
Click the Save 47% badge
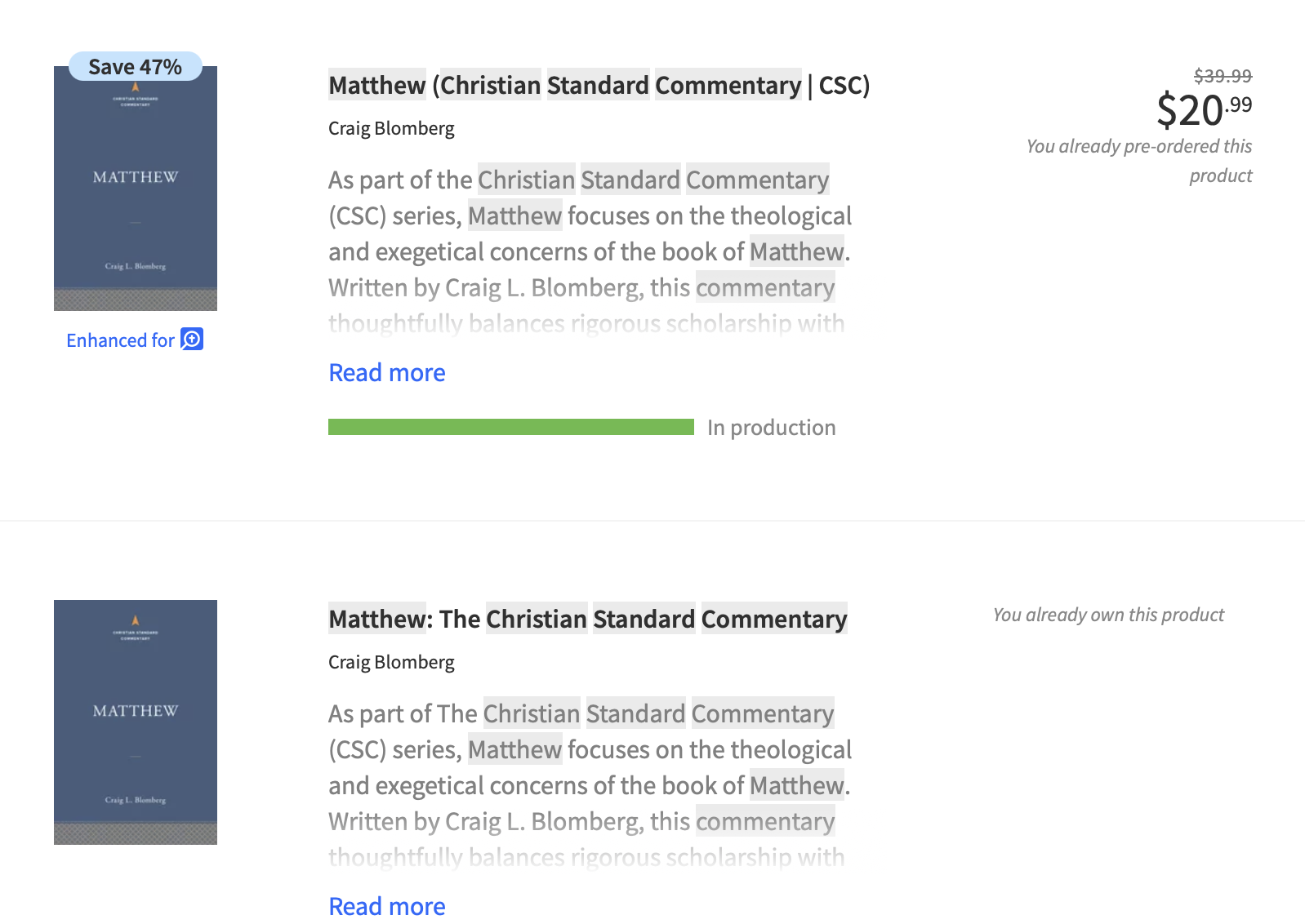(136, 66)
